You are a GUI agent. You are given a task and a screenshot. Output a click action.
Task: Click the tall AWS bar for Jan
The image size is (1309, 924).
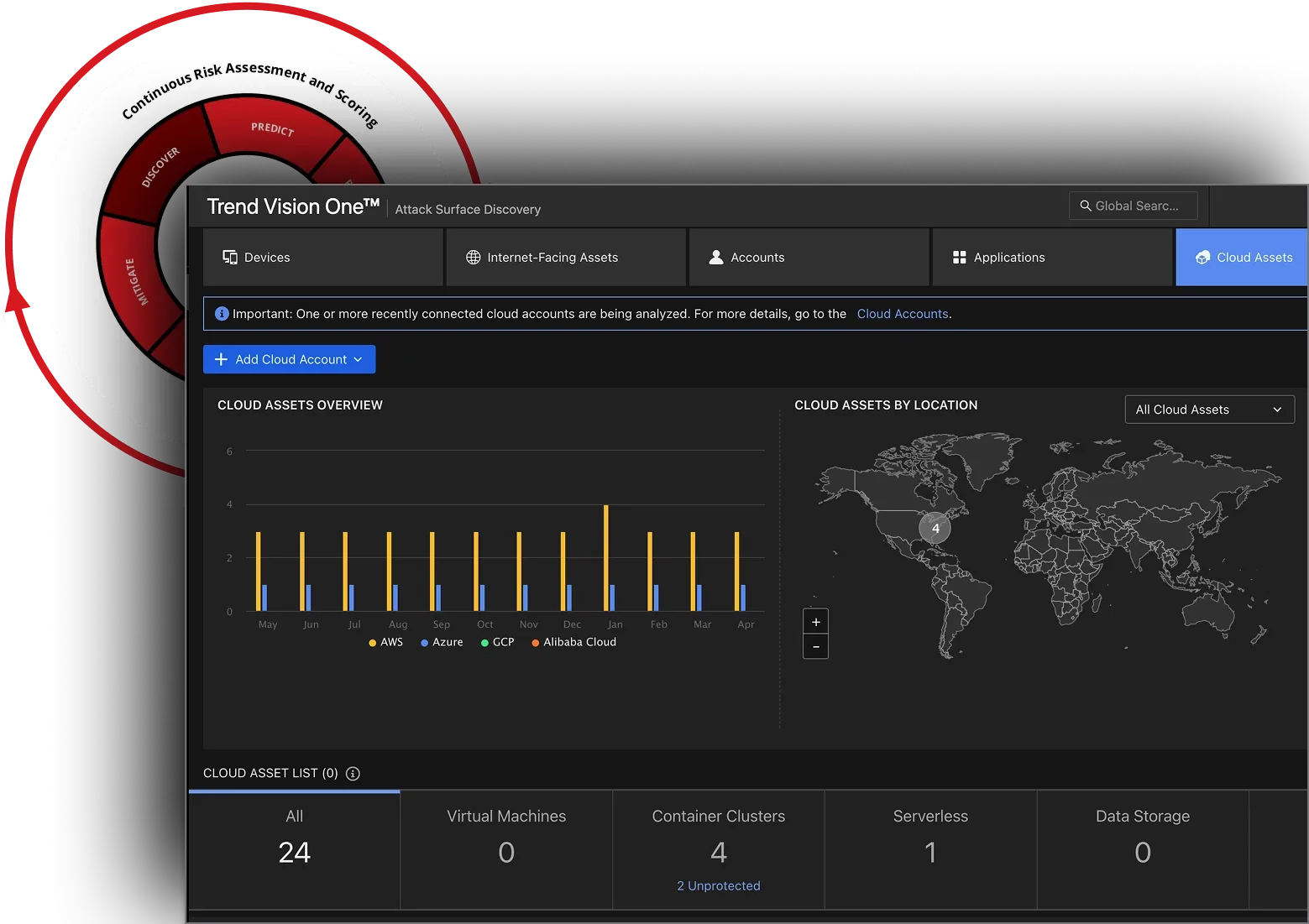click(606, 558)
